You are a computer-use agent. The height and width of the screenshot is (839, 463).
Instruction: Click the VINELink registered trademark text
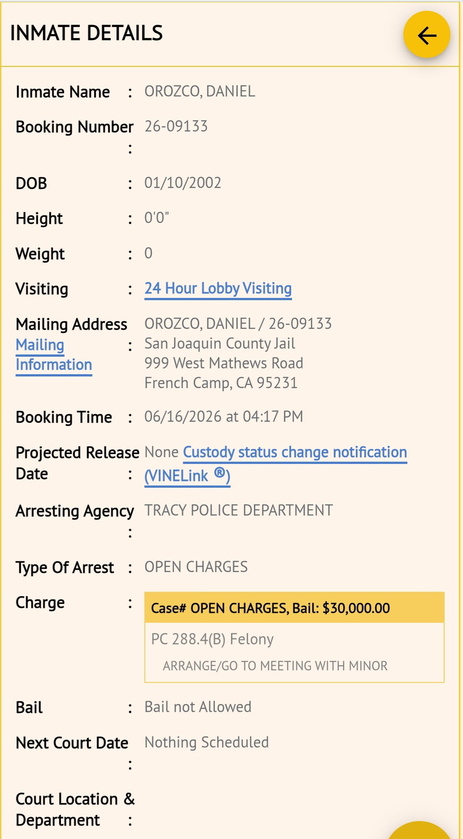tap(187, 476)
